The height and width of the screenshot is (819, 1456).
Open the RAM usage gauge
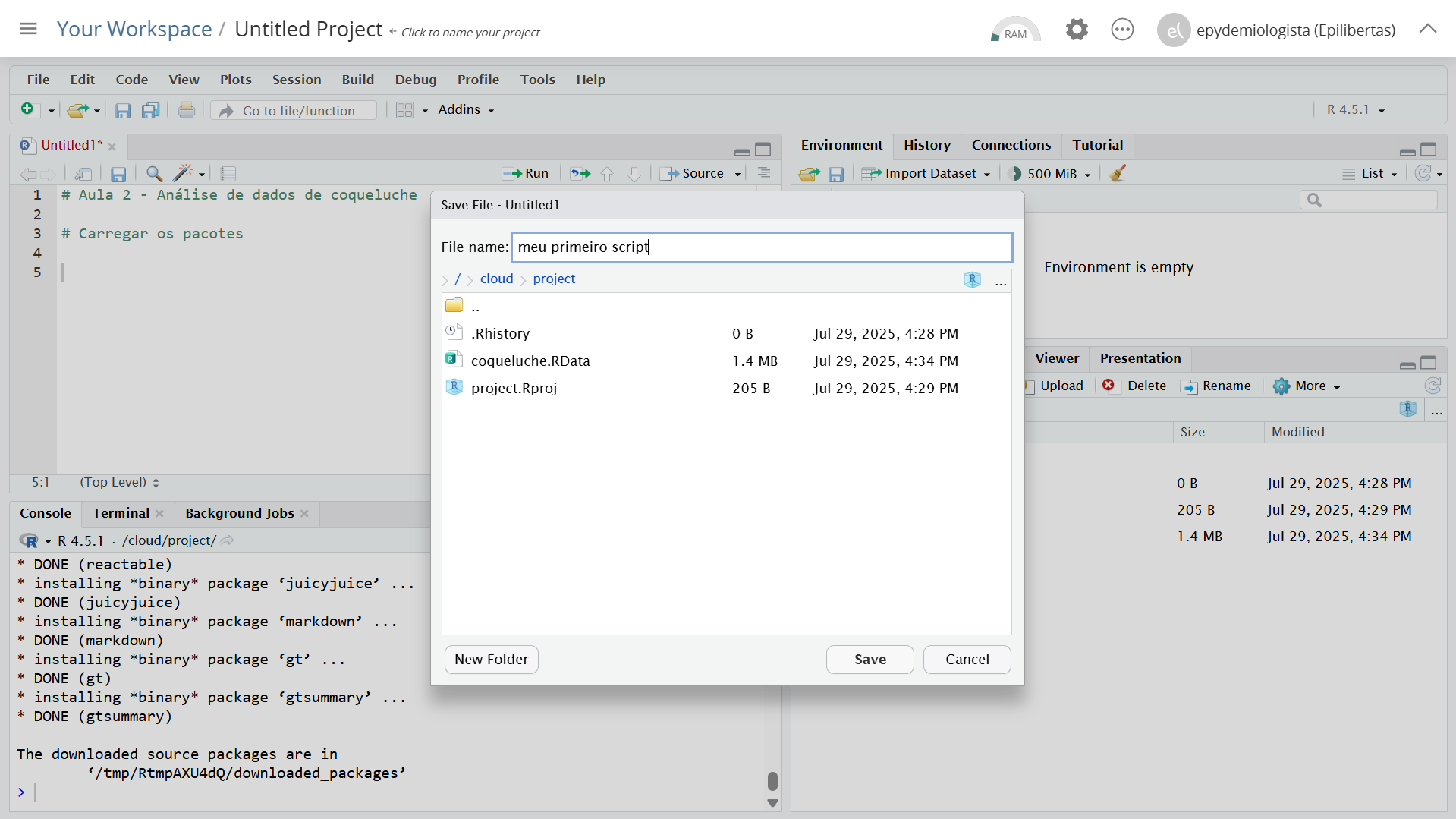pyautogui.click(x=1014, y=30)
